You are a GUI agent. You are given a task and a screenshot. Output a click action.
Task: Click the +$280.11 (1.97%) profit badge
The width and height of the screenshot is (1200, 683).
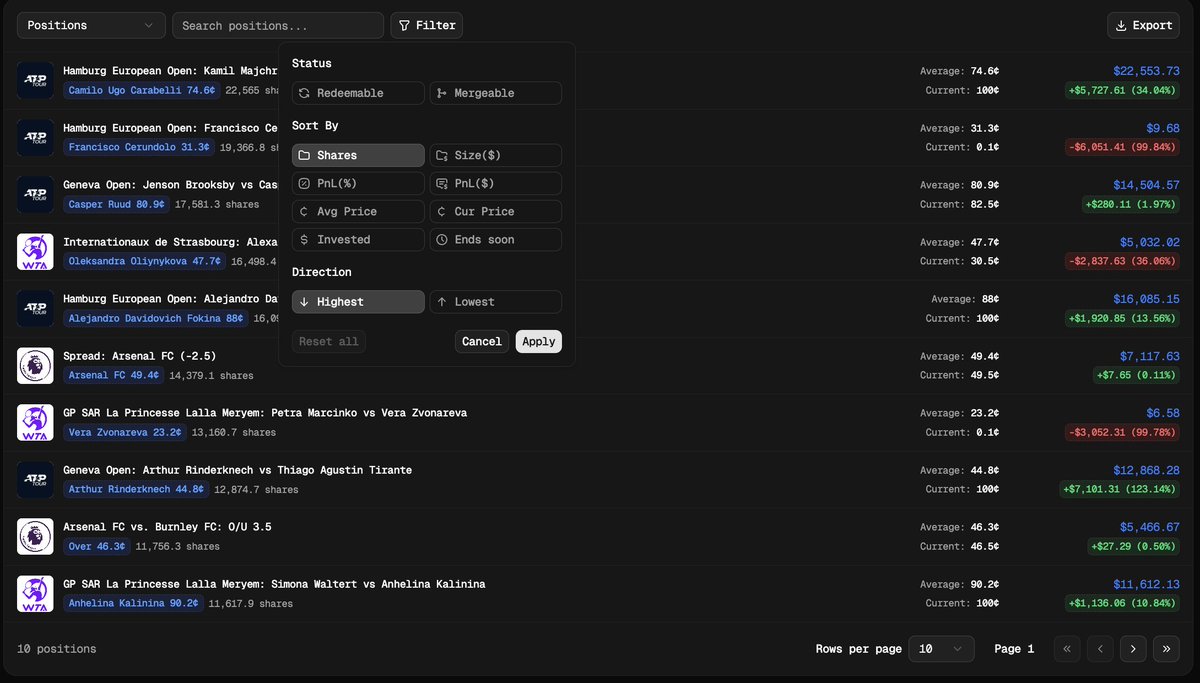(1133, 204)
